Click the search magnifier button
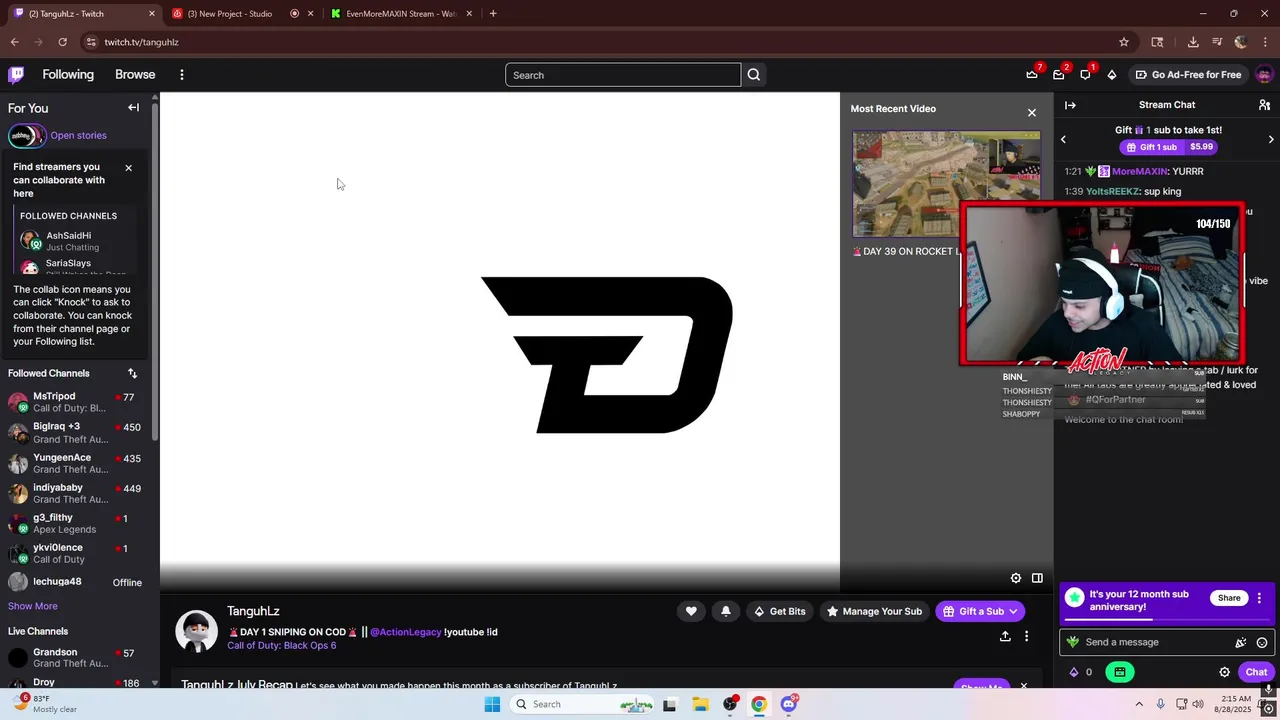 pos(754,75)
